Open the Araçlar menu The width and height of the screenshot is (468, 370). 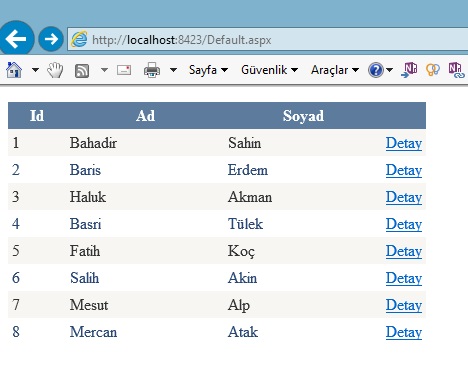click(x=335, y=70)
